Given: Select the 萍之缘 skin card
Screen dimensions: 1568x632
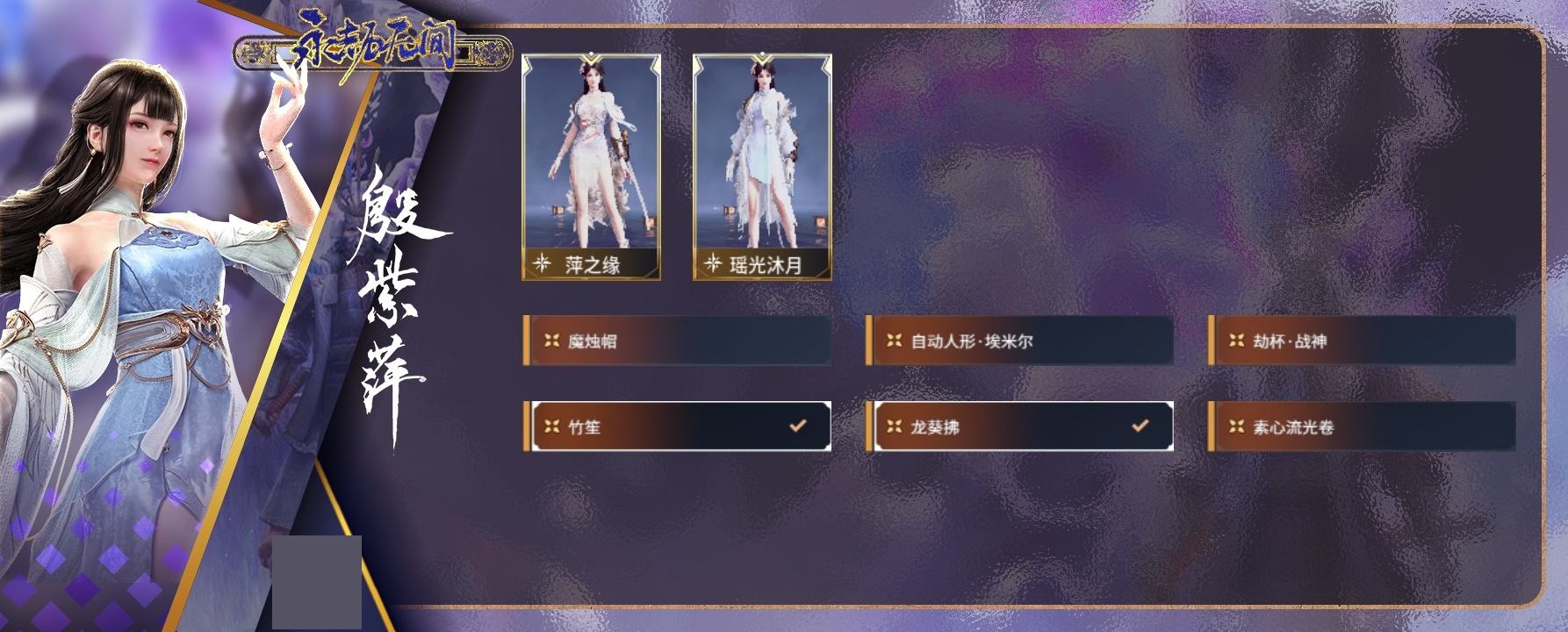Looking at the screenshot, I should 591,168.
